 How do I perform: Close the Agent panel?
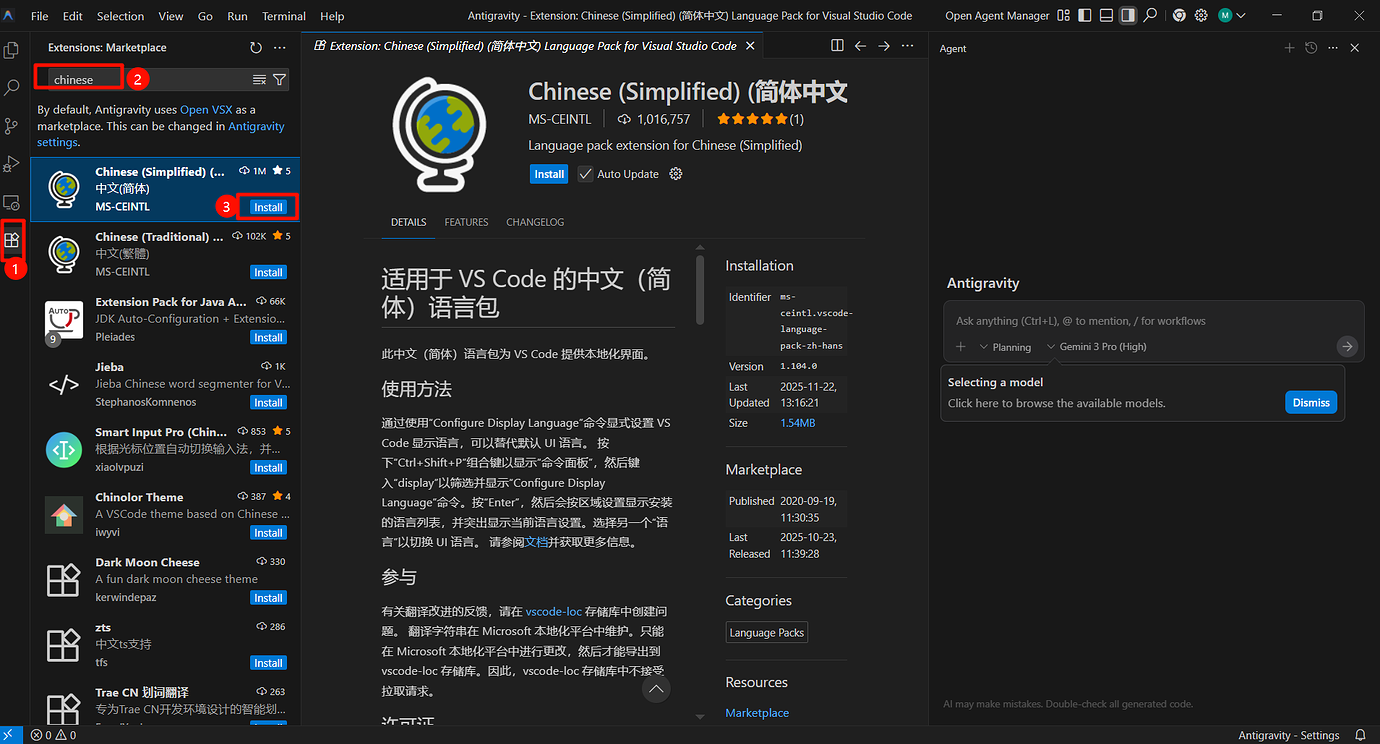point(1355,48)
